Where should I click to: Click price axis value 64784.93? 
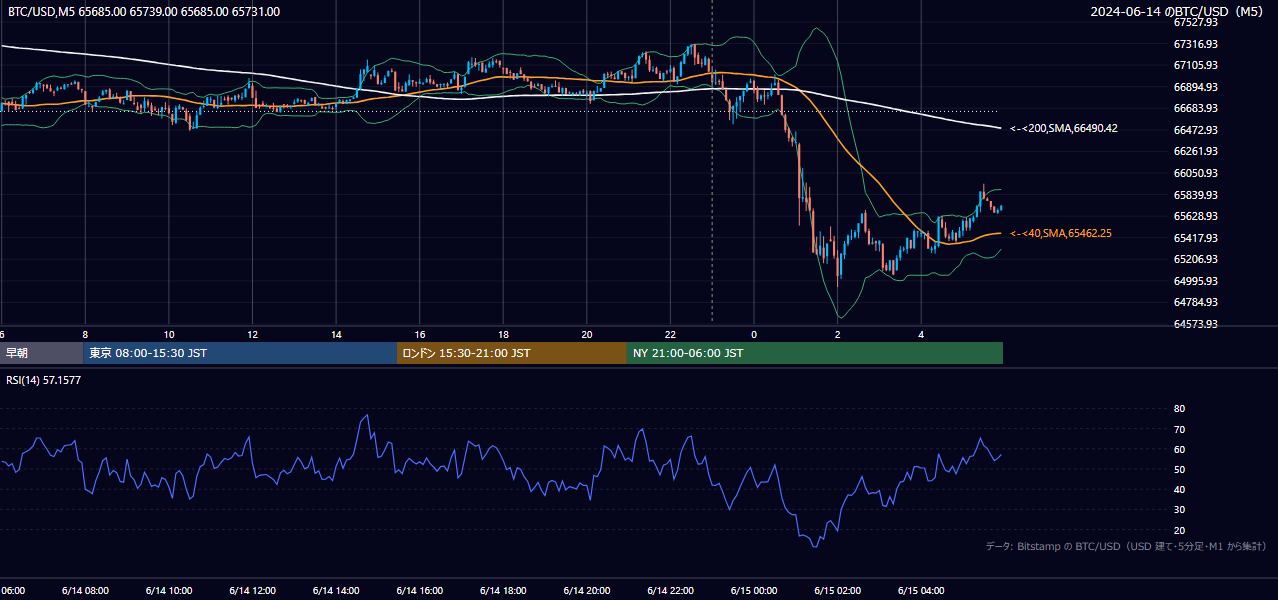[1195, 302]
